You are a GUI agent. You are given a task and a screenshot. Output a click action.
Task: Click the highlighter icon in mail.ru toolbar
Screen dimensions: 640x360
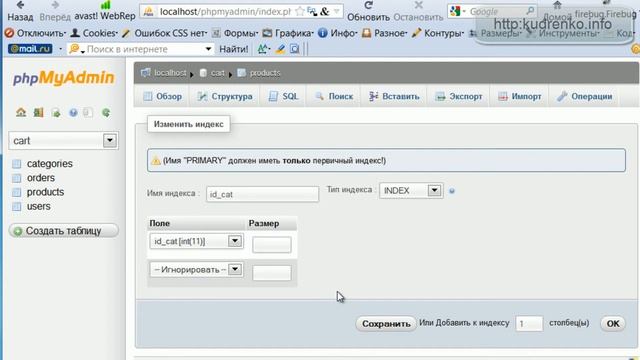[280, 49]
